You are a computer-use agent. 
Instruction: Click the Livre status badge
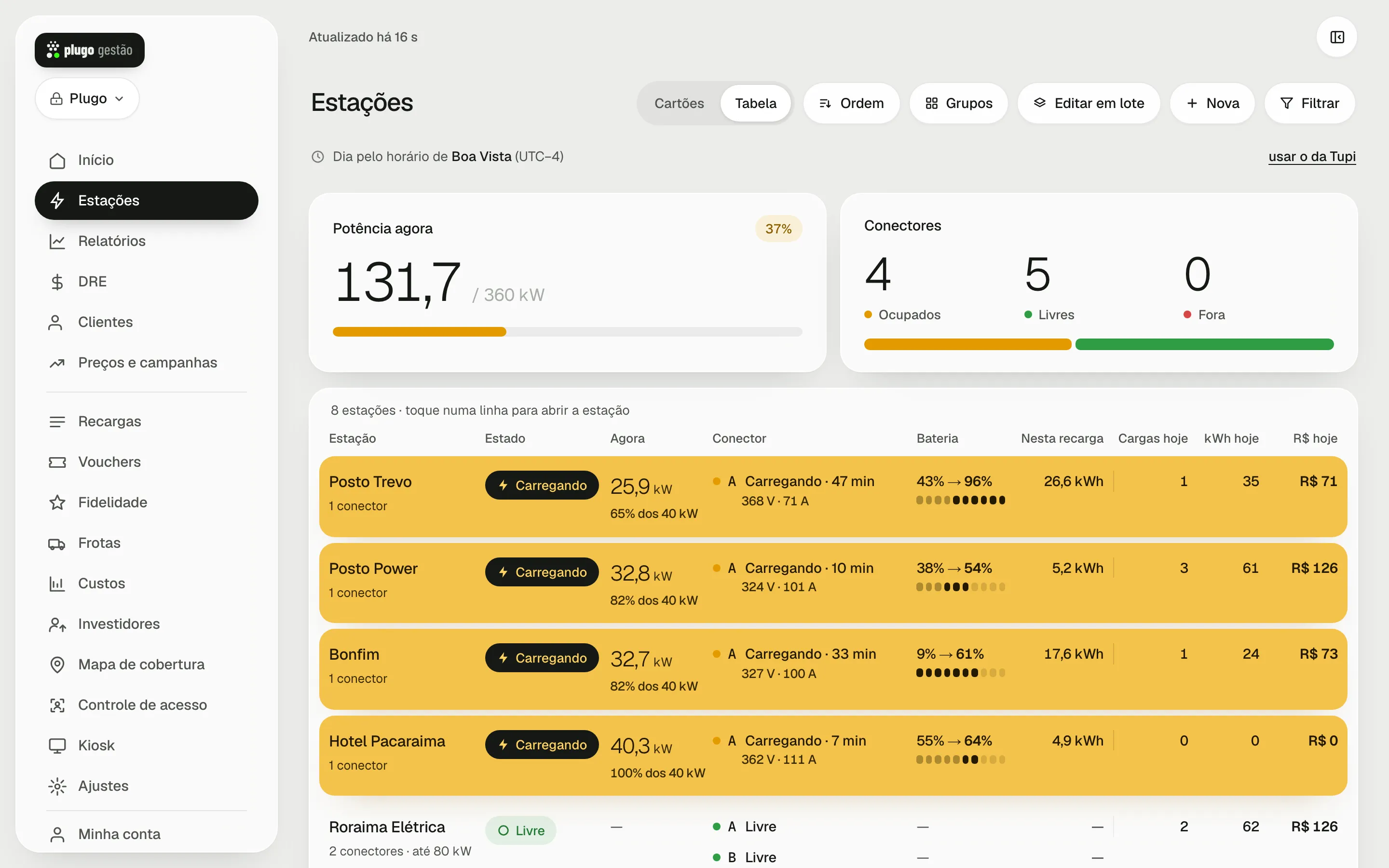click(x=520, y=831)
